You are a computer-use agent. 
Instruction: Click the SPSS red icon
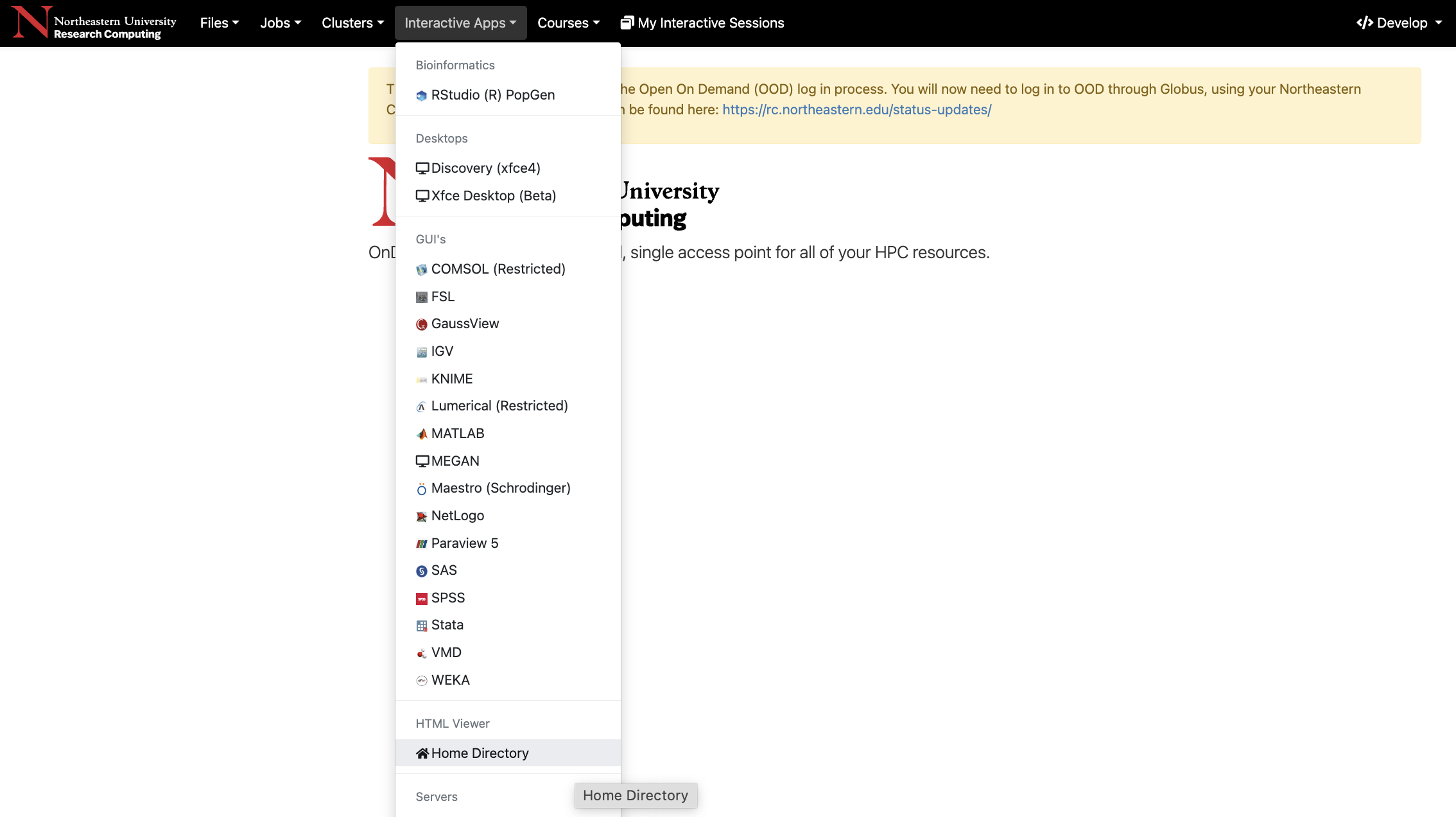pyautogui.click(x=422, y=599)
